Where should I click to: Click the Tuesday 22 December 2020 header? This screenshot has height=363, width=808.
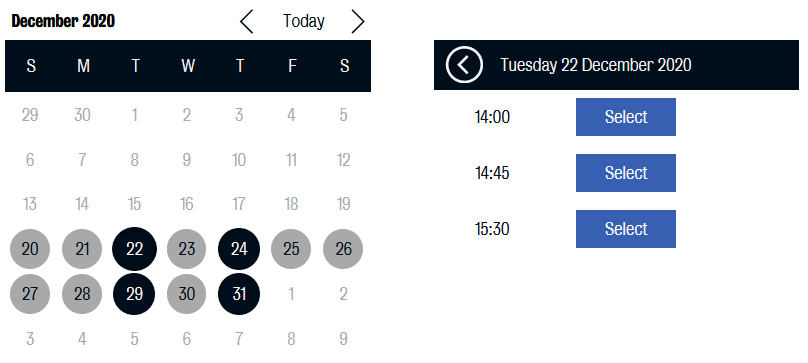[596, 65]
